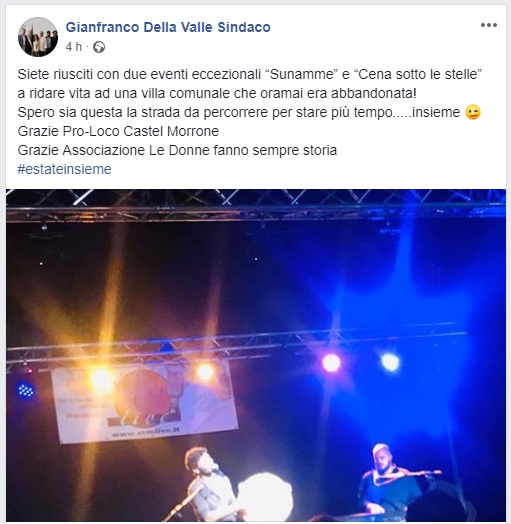Click the metal truss at top of photo
511x524 pixels.
(x=256, y=207)
